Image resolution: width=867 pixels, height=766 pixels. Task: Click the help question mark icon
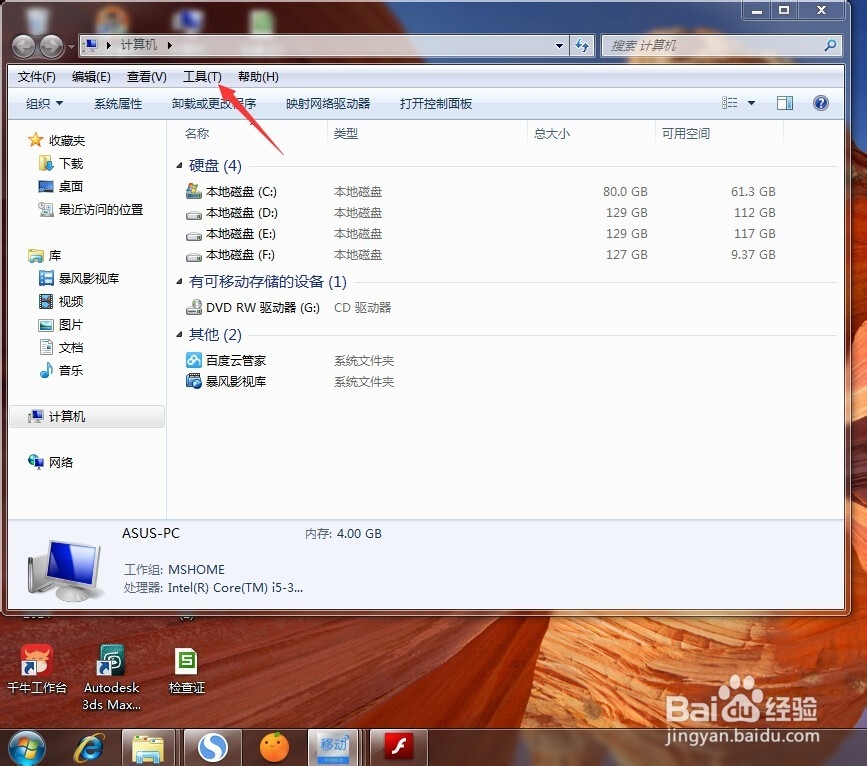point(821,103)
